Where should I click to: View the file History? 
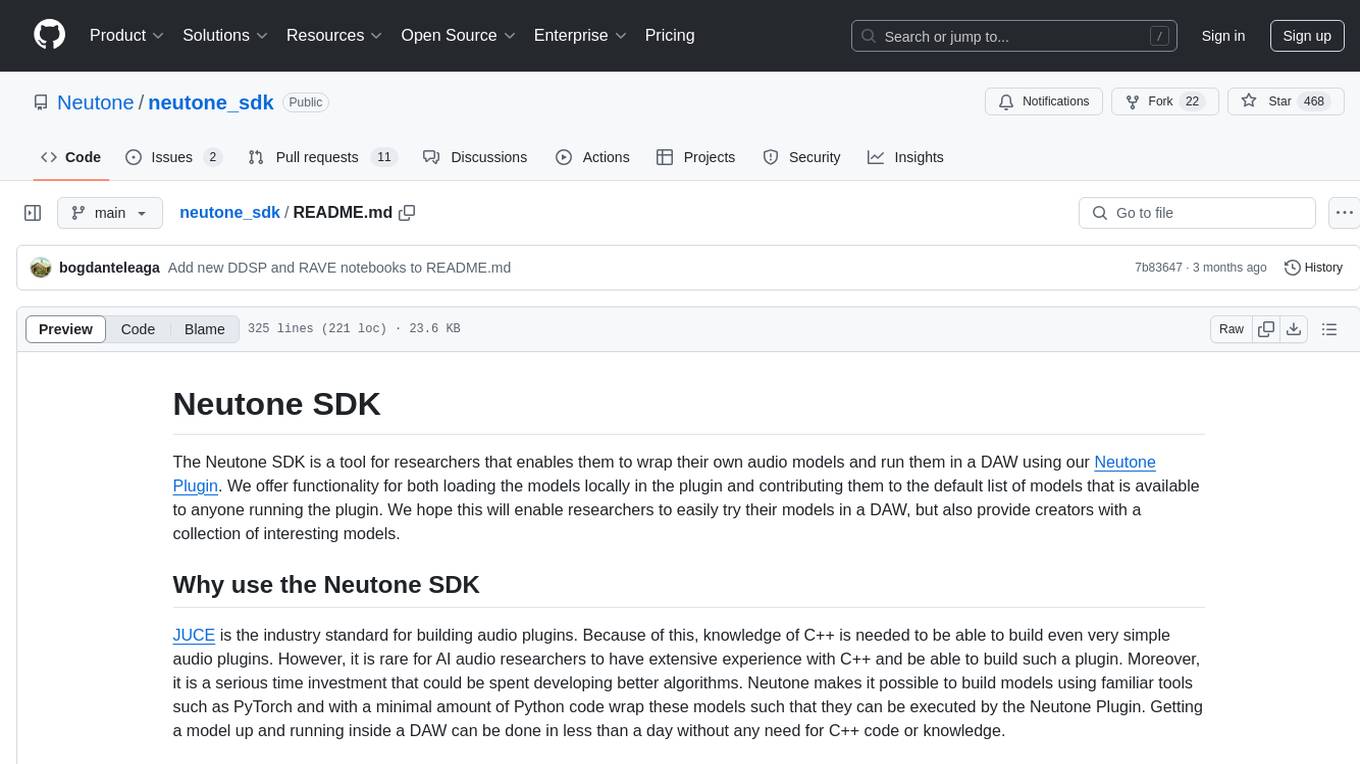[1313, 267]
